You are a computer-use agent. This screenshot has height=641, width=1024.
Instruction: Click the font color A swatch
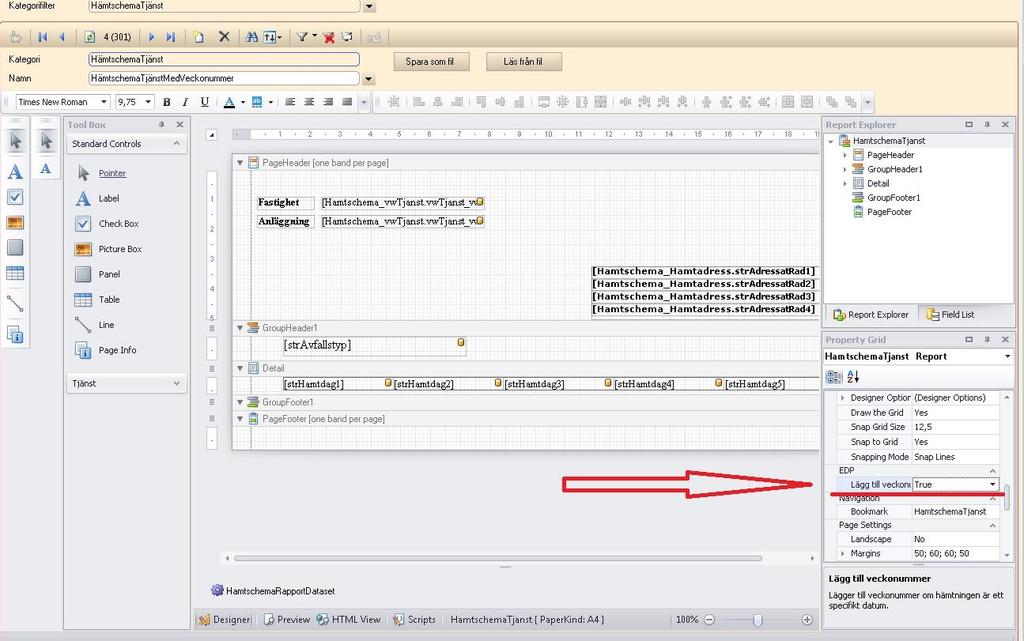(x=229, y=102)
